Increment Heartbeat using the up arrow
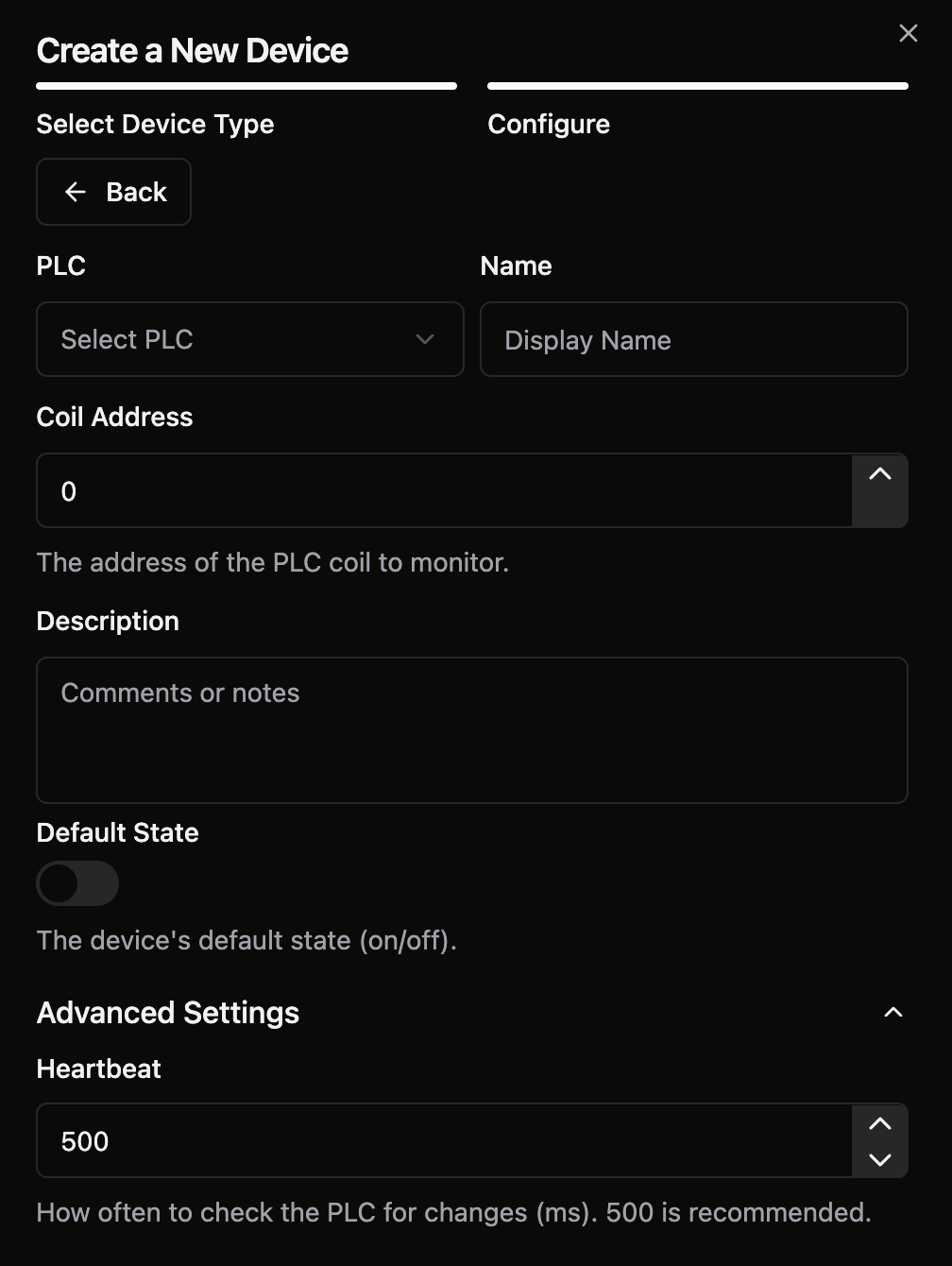 click(x=880, y=1123)
